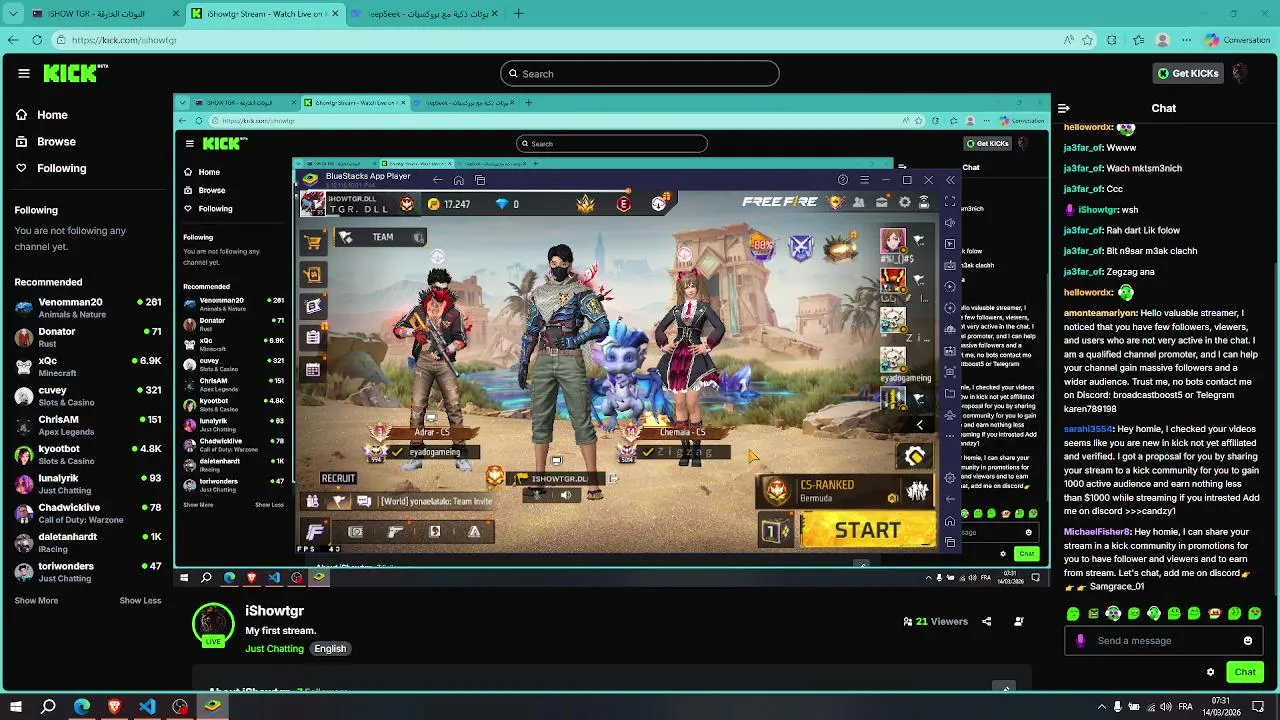This screenshot has height=720, width=1280.
Task: Open Edge from the Windows taskbar
Action: pos(82,707)
